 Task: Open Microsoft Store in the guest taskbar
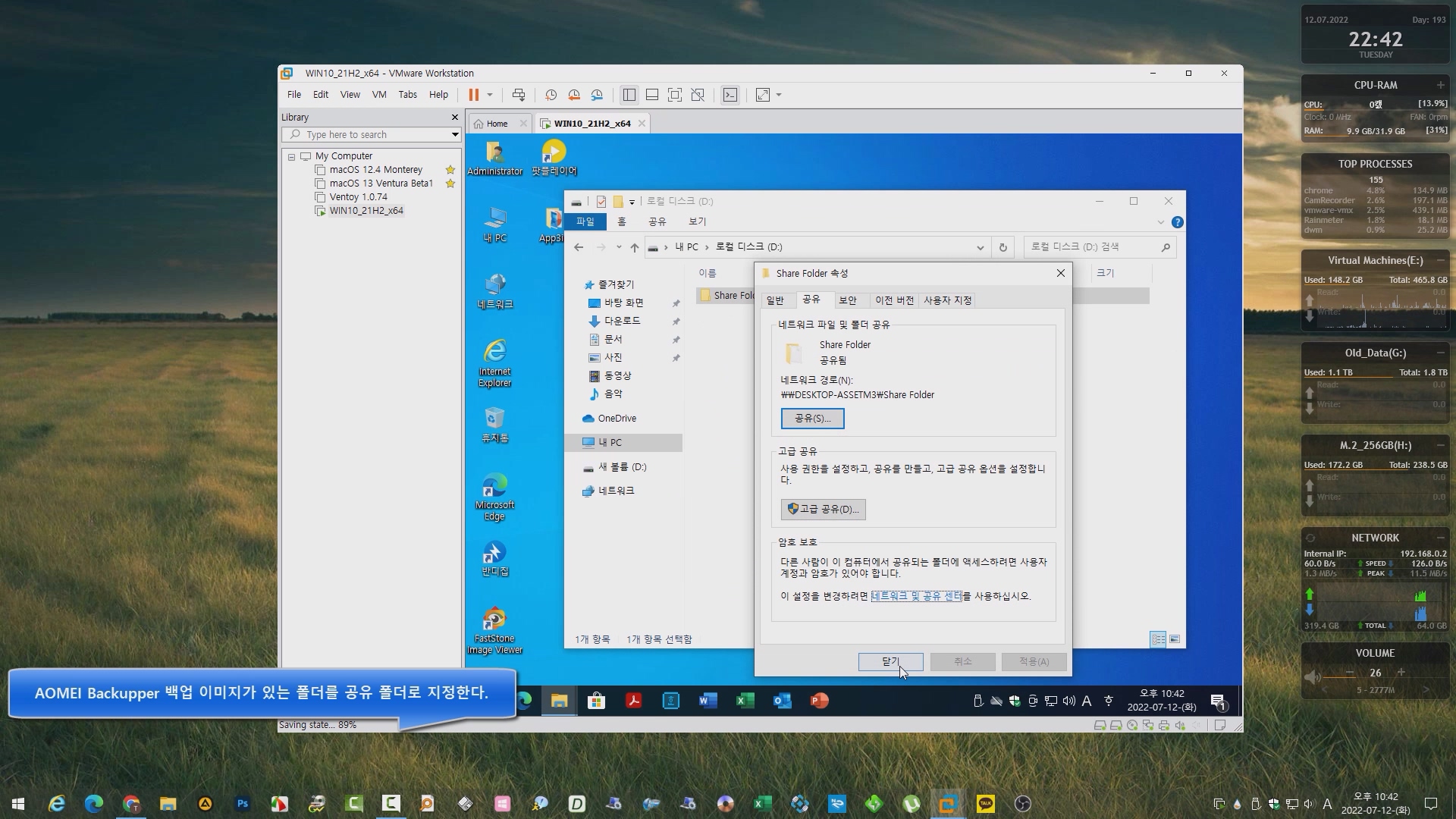[597, 701]
